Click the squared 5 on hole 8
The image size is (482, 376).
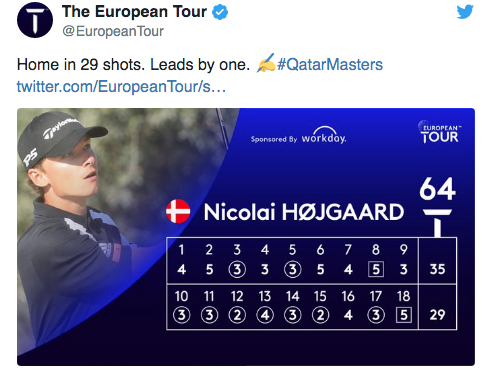[x=376, y=269]
